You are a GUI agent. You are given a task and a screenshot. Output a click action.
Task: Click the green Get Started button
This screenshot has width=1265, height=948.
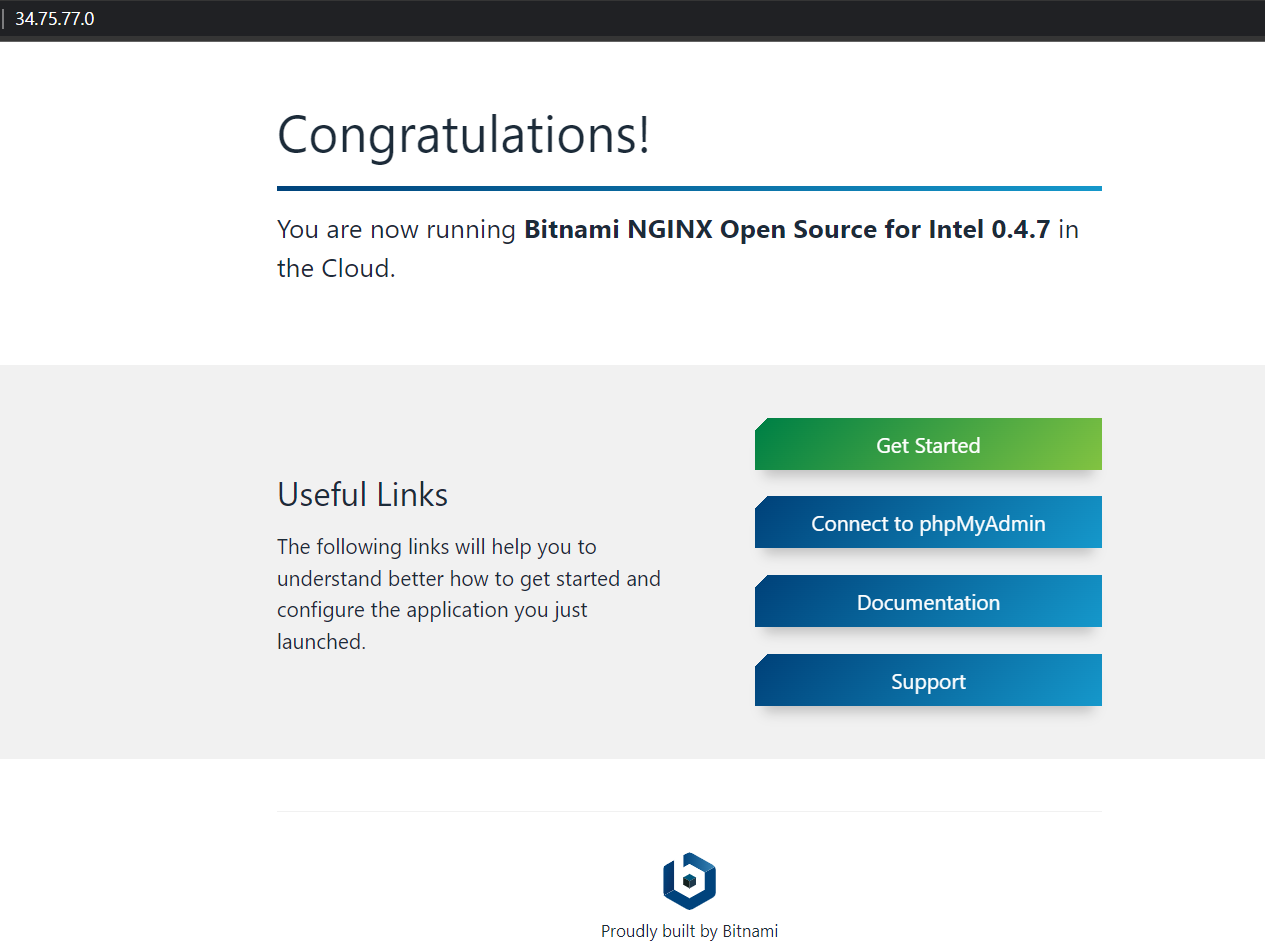click(x=928, y=444)
